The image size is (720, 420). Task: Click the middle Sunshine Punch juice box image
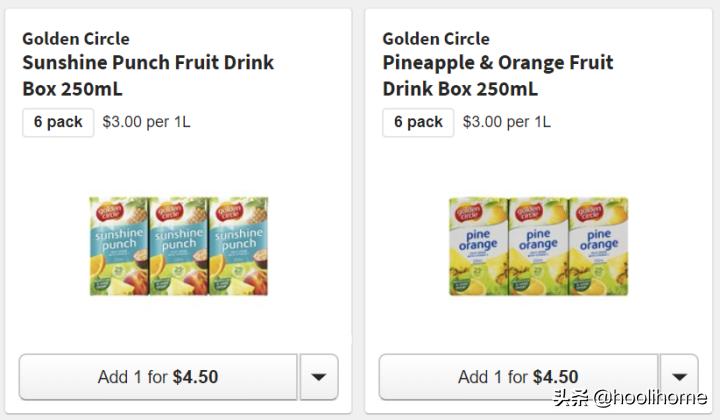(x=179, y=246)
